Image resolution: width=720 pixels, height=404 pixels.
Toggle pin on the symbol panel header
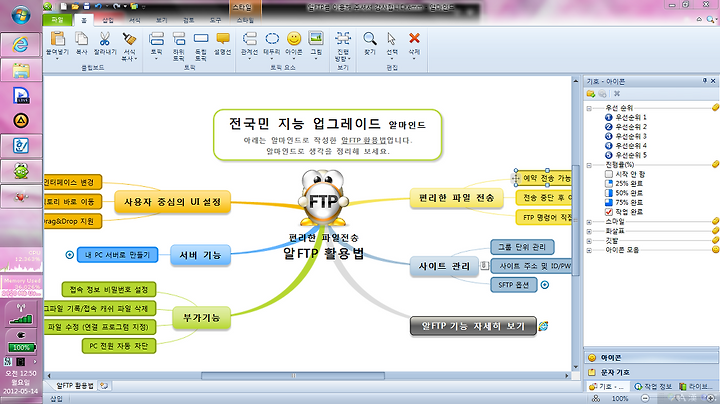(x=705, y=81)
